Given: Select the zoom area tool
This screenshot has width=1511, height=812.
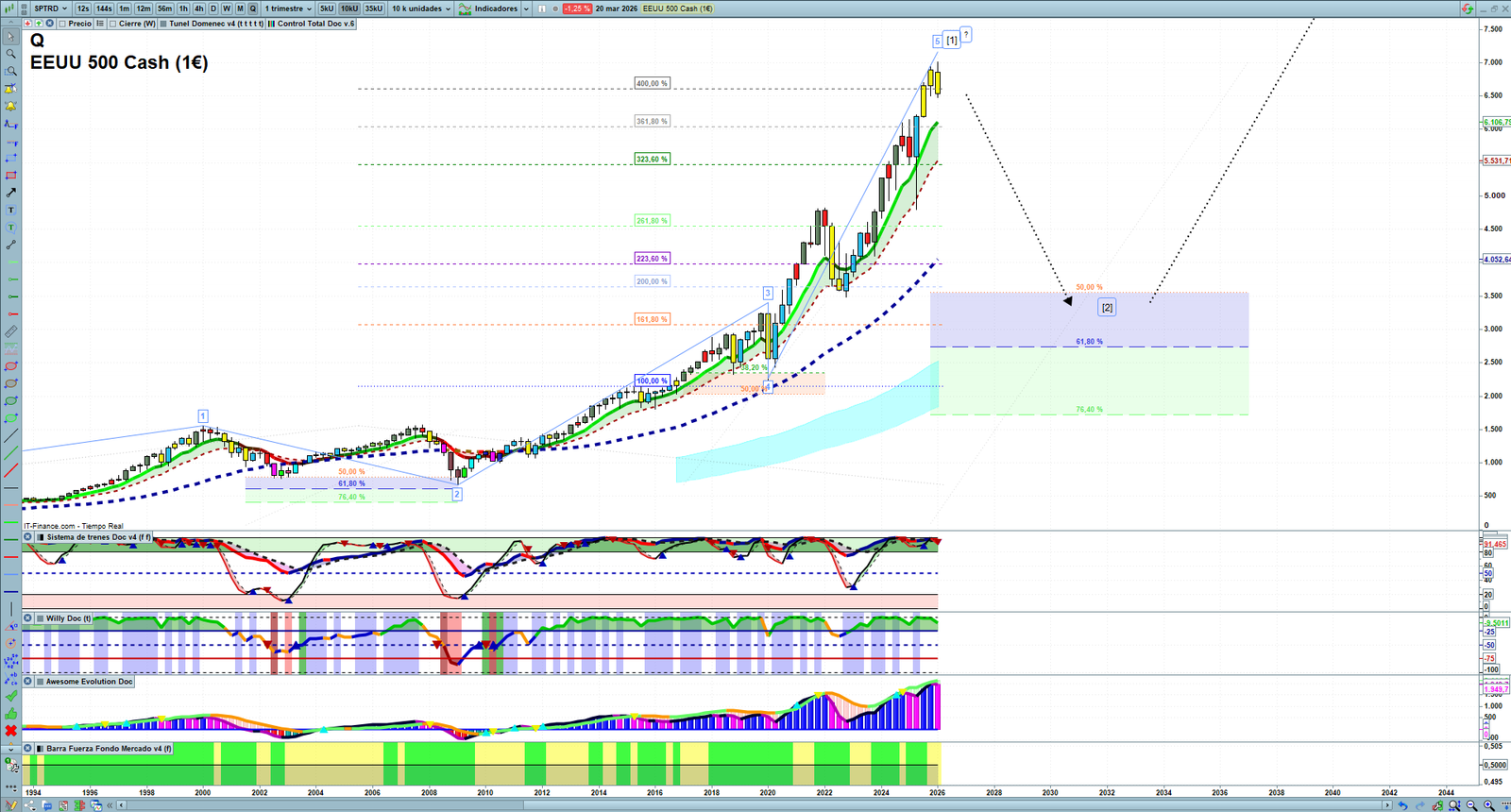Looking at the screenshot, I should tap(10, 72).
